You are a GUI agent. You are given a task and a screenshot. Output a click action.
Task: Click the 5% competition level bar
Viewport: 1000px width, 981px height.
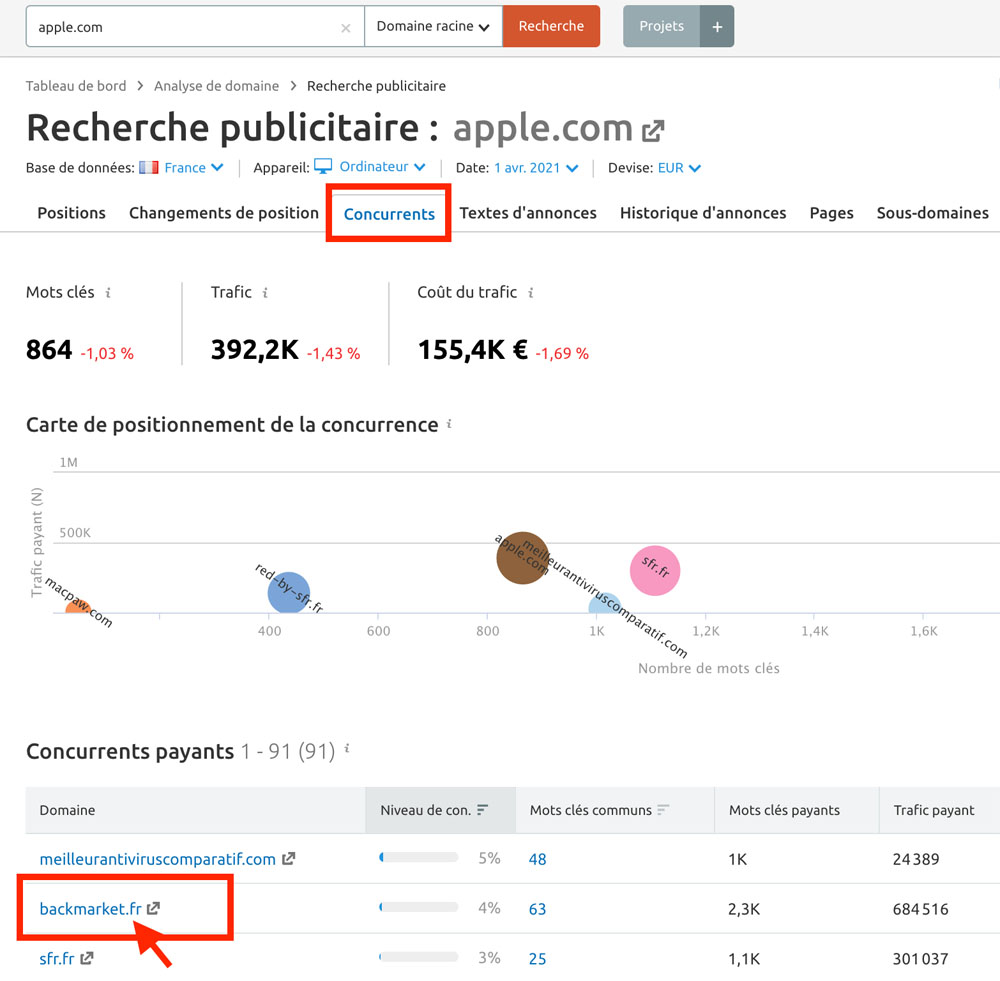pyautogui.click(x=419, y=857)
